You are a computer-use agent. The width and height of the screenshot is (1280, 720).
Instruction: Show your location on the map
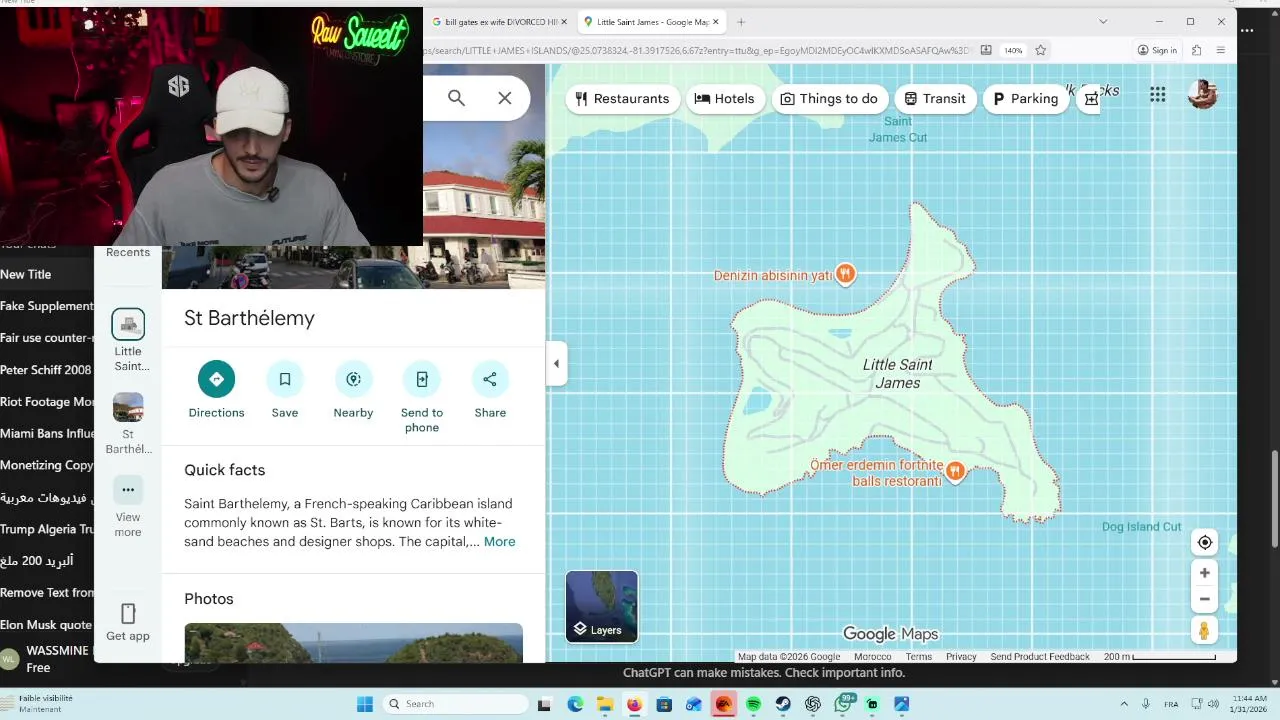coord(1205,542)
